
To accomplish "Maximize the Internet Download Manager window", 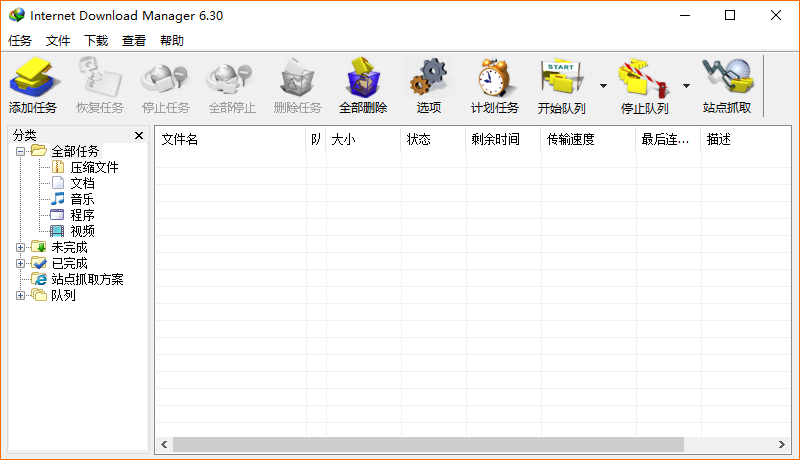I will (x=730, y=15).
